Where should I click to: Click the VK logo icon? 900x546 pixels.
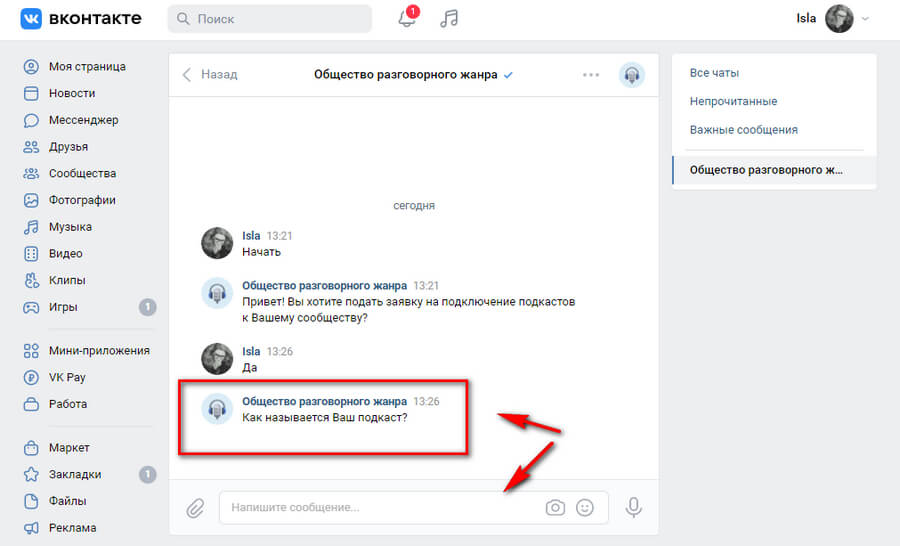pos(31,18)
